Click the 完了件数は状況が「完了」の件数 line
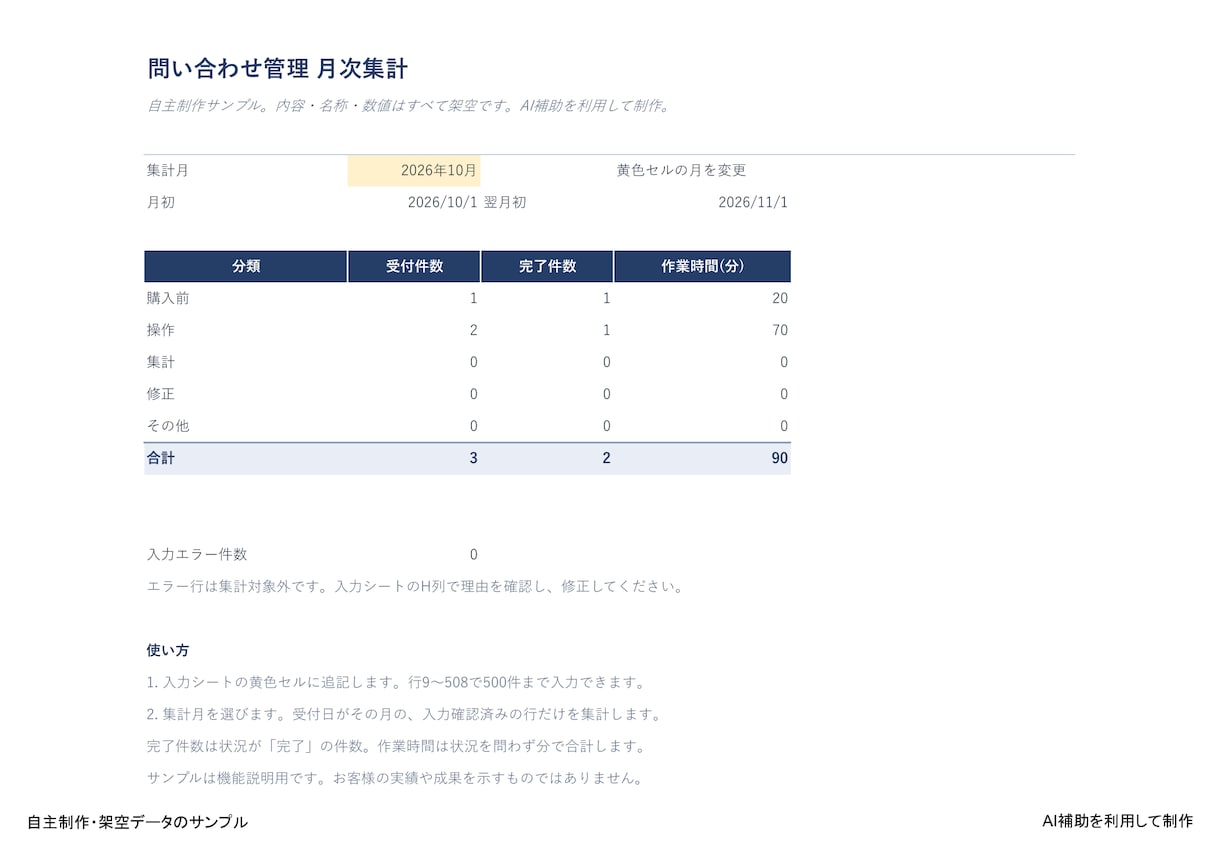This screenshot has height=863, width=1220. [x=396, y=747]
